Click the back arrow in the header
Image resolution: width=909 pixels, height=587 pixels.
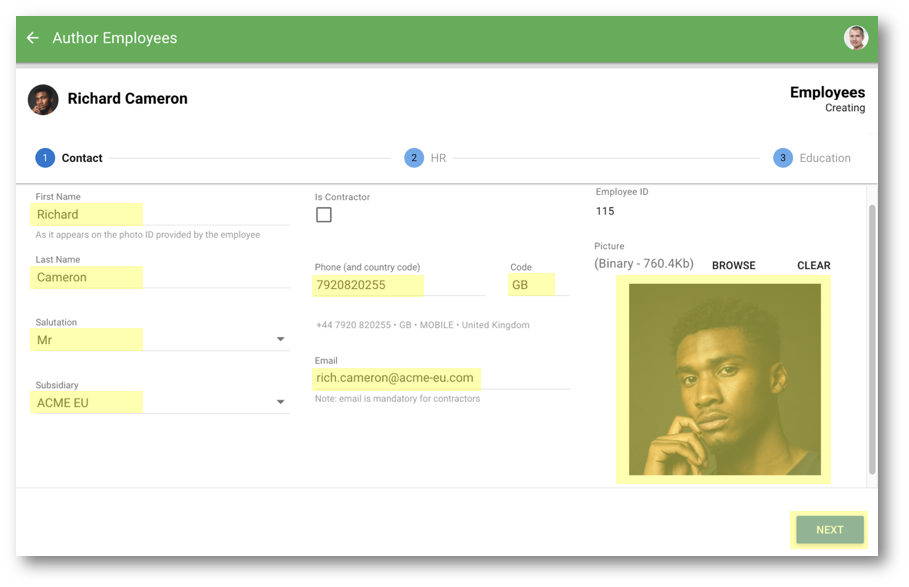(x=32, y=38)
